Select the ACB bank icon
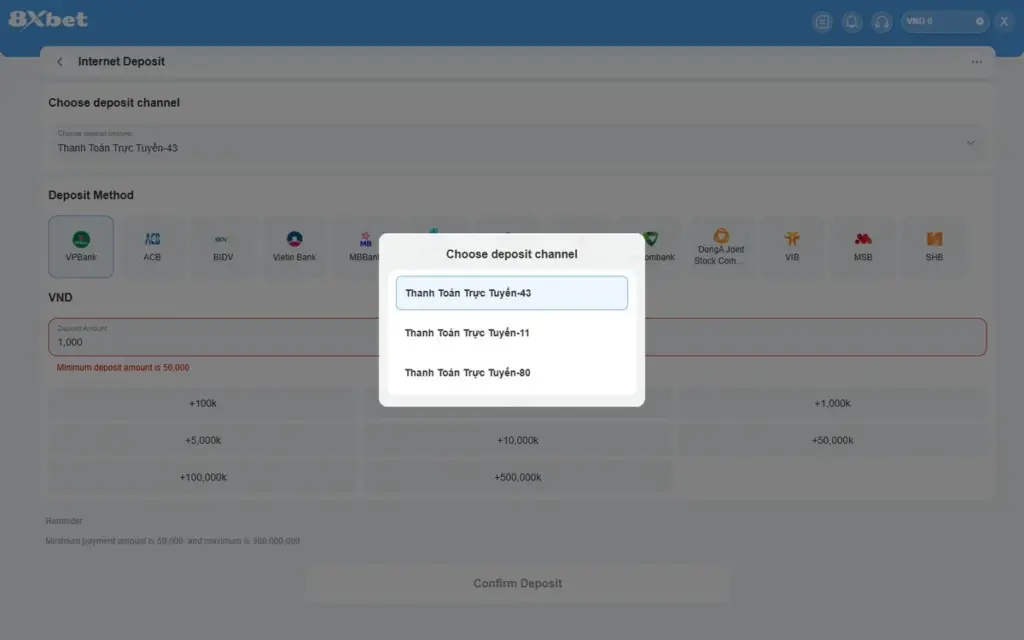 [x=152, y=247]
